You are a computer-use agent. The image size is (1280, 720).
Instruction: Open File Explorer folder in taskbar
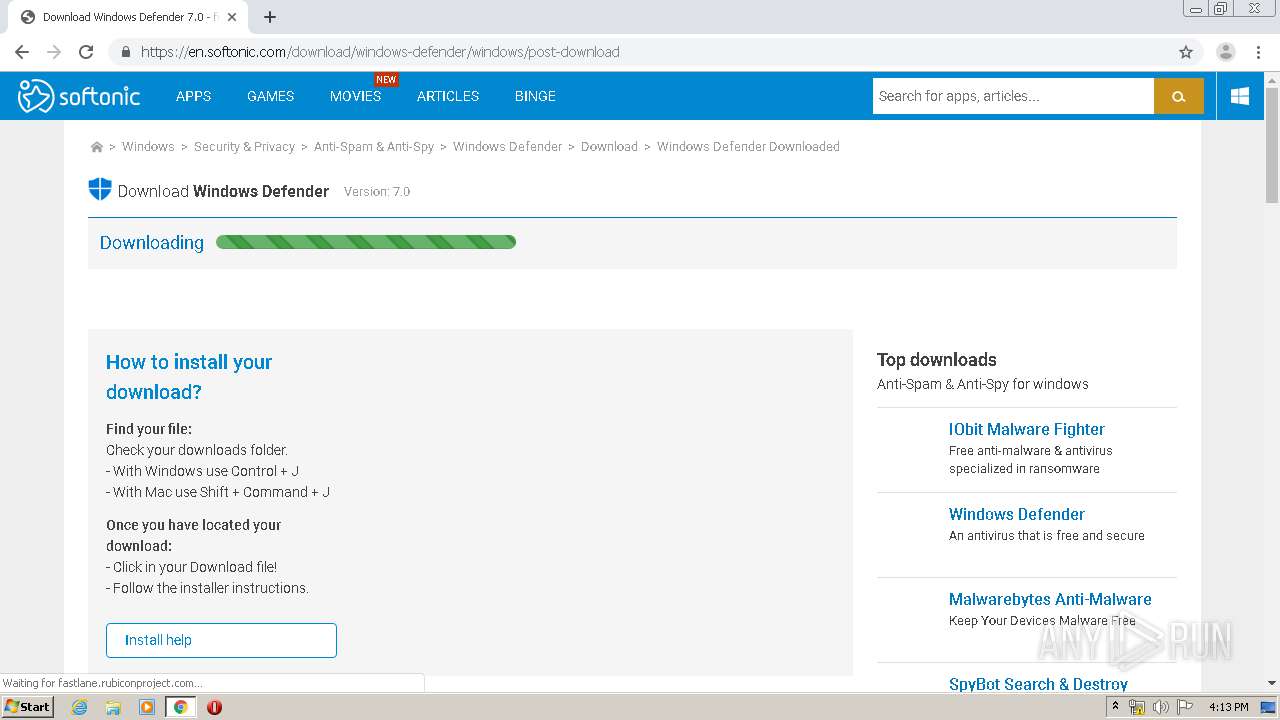(x=113, y=707)
